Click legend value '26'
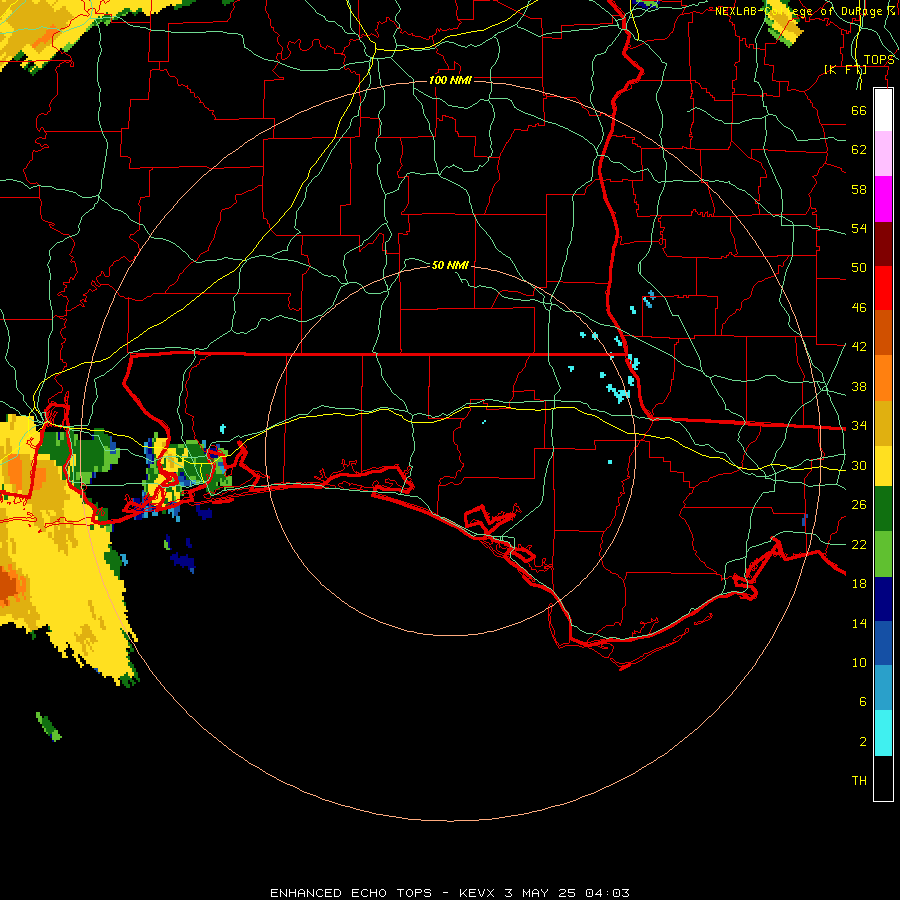Screen dimensions: 900x900 coord(859,505)
